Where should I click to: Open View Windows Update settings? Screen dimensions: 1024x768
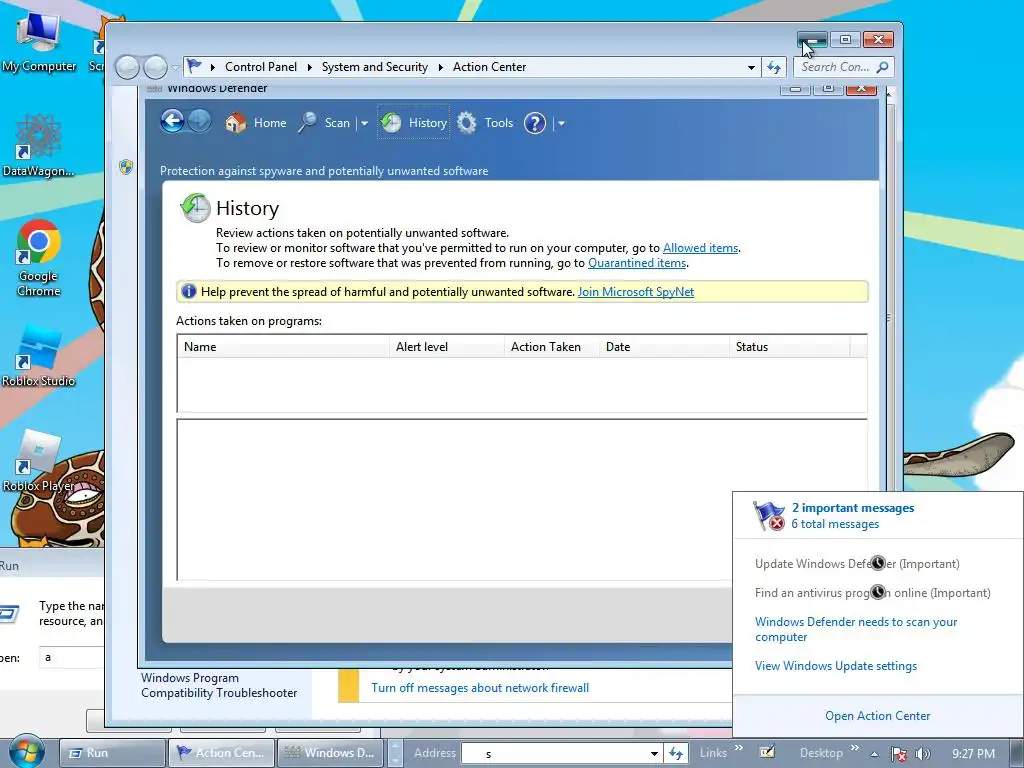(836, 666)
